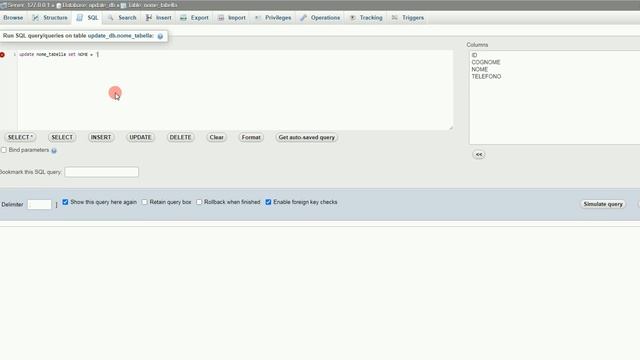The width and height of the screenshot is (640, 360).
Task: Open the update_db database breadcrumb link
Action: pyautogui.click(x=89, y=5)
